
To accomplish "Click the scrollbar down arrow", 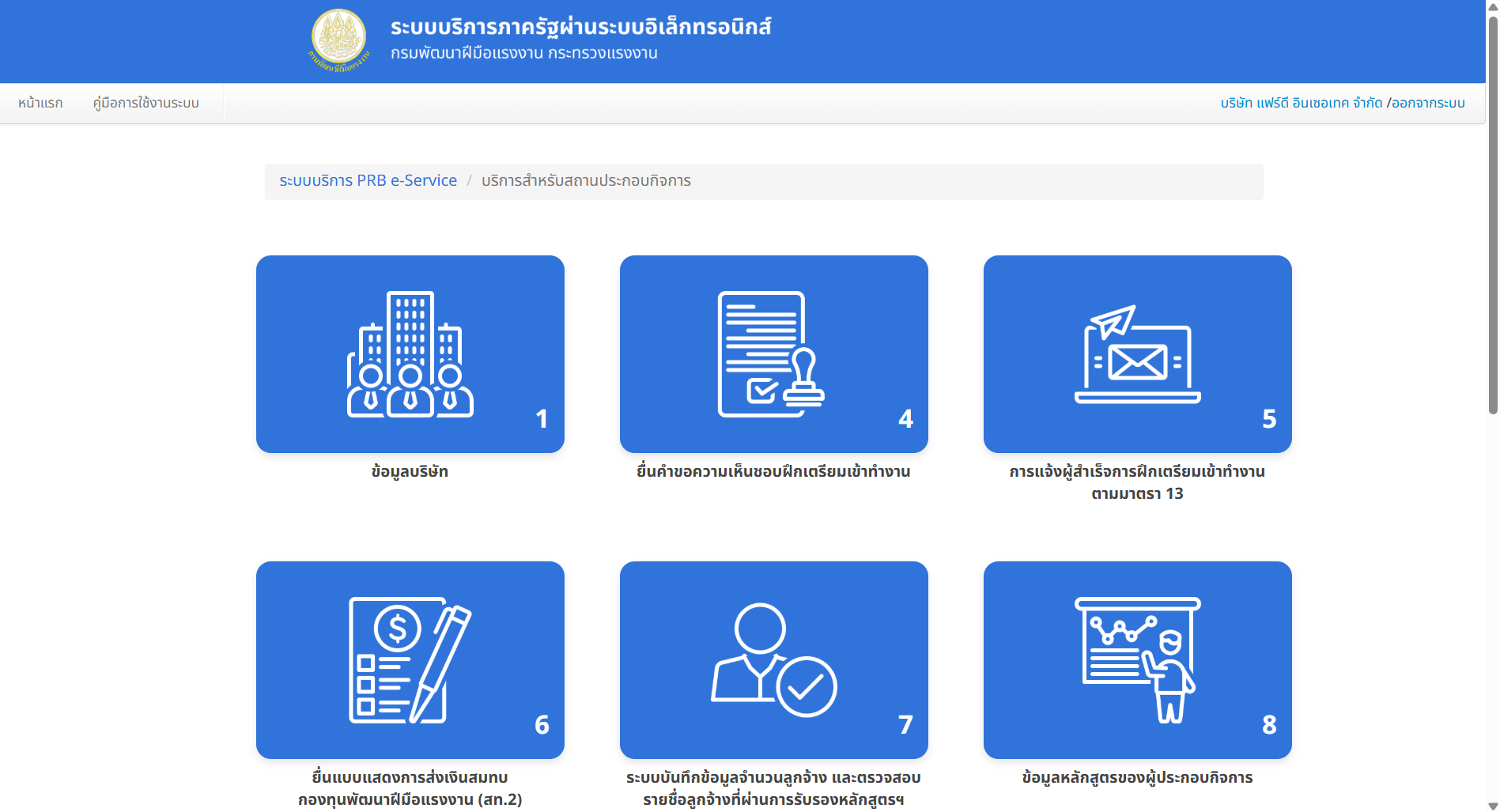I will (x=1493, y=806).
